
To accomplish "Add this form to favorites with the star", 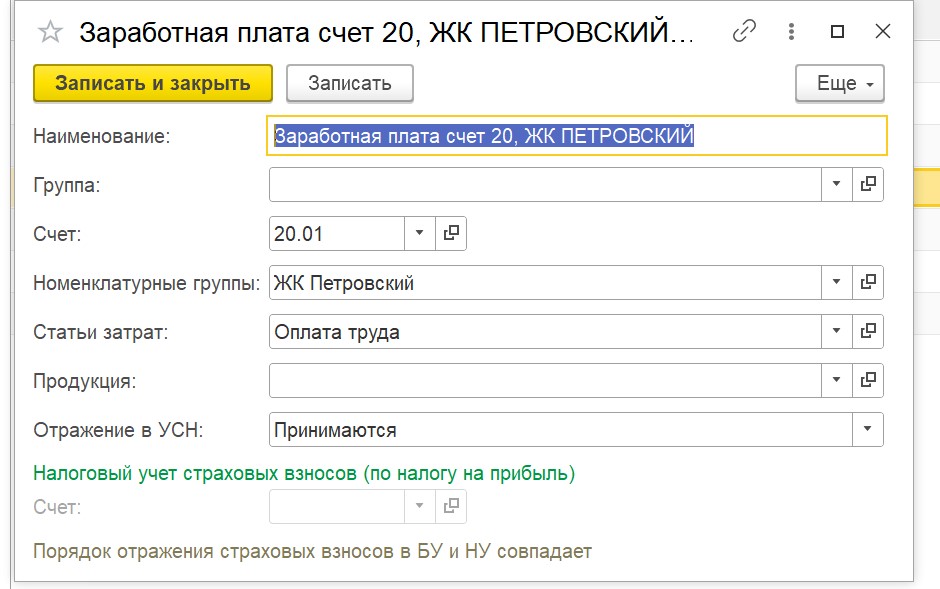I will click(50, 32).
